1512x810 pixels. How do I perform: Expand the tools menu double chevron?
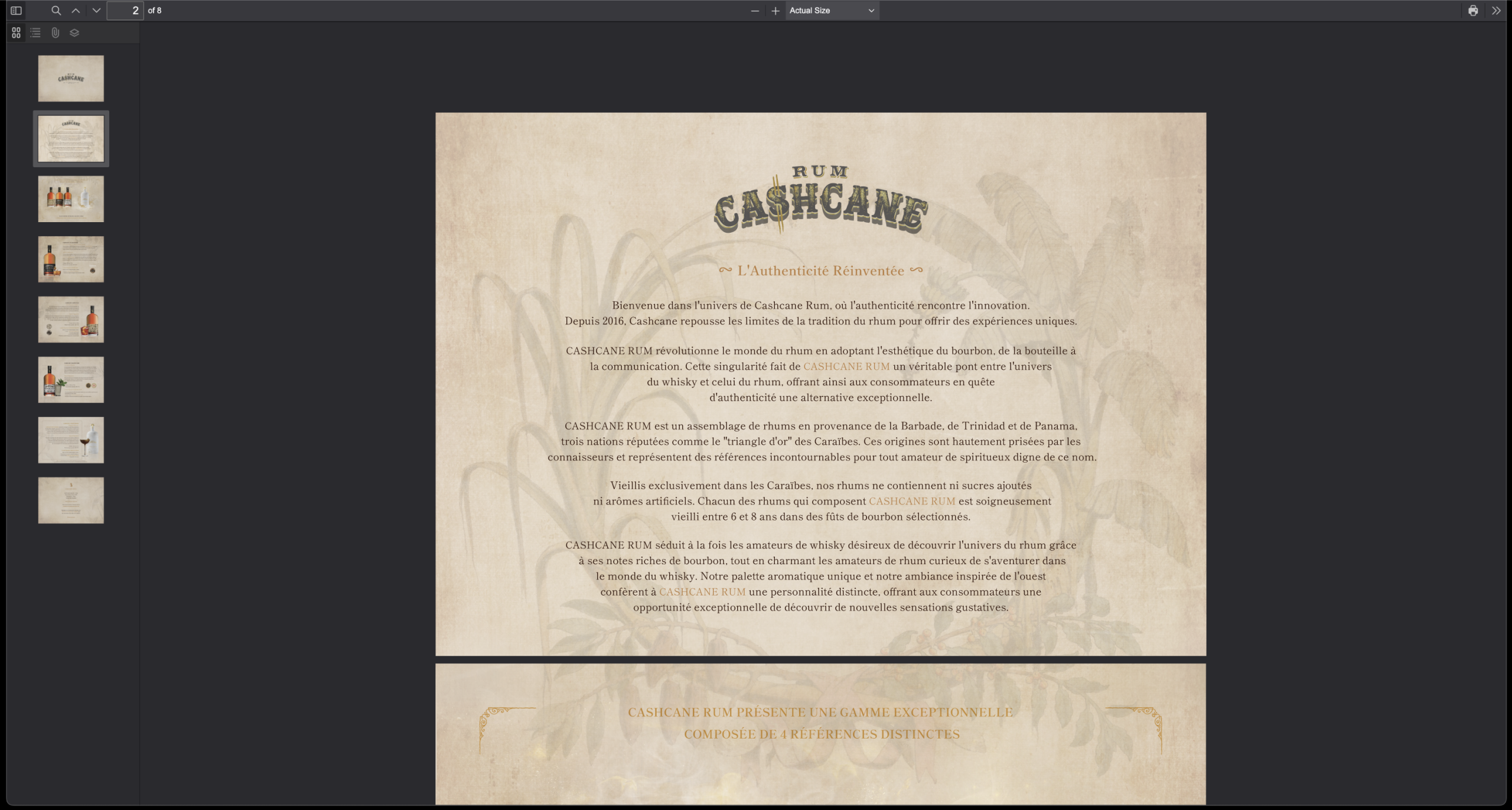pyautogui.click(x=1496, y=11)
